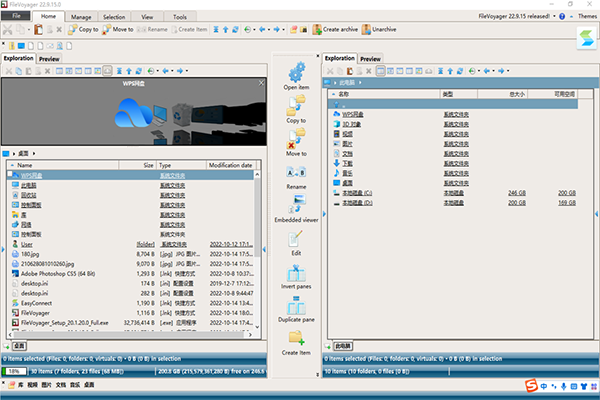This screenshot has height=400, width=600.
Task: Click the Create Item folder icon in center panel
Action: [x=296, y=338]
